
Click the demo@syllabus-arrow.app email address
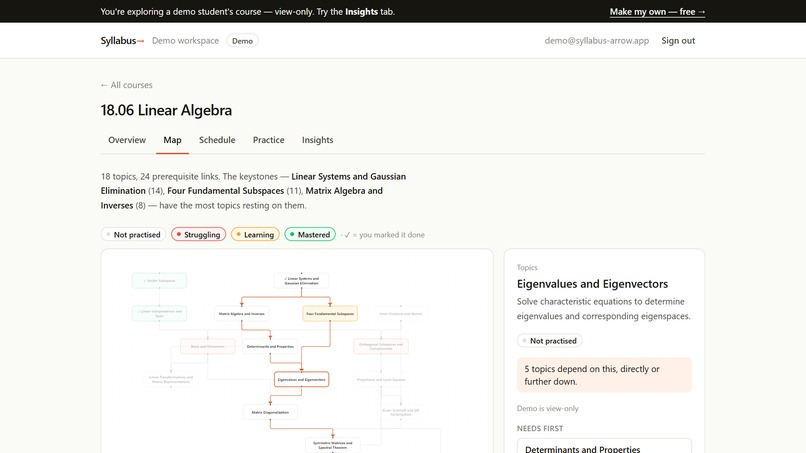point(597,41)
